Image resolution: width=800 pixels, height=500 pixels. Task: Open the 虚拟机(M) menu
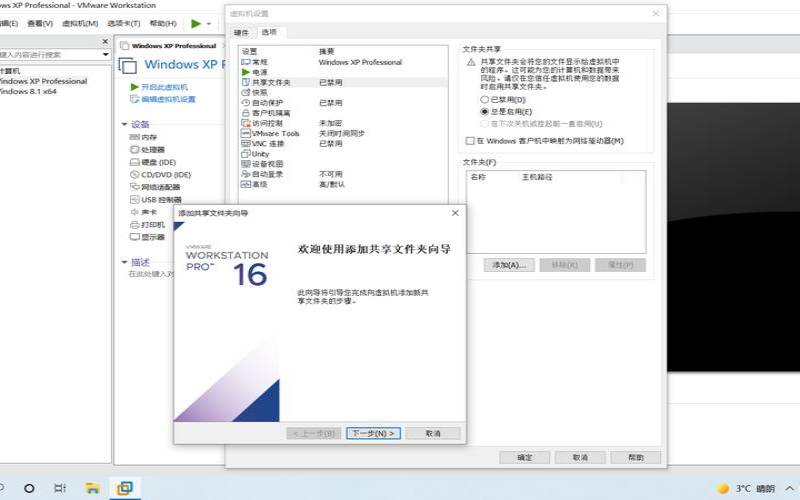pos(80,23)
